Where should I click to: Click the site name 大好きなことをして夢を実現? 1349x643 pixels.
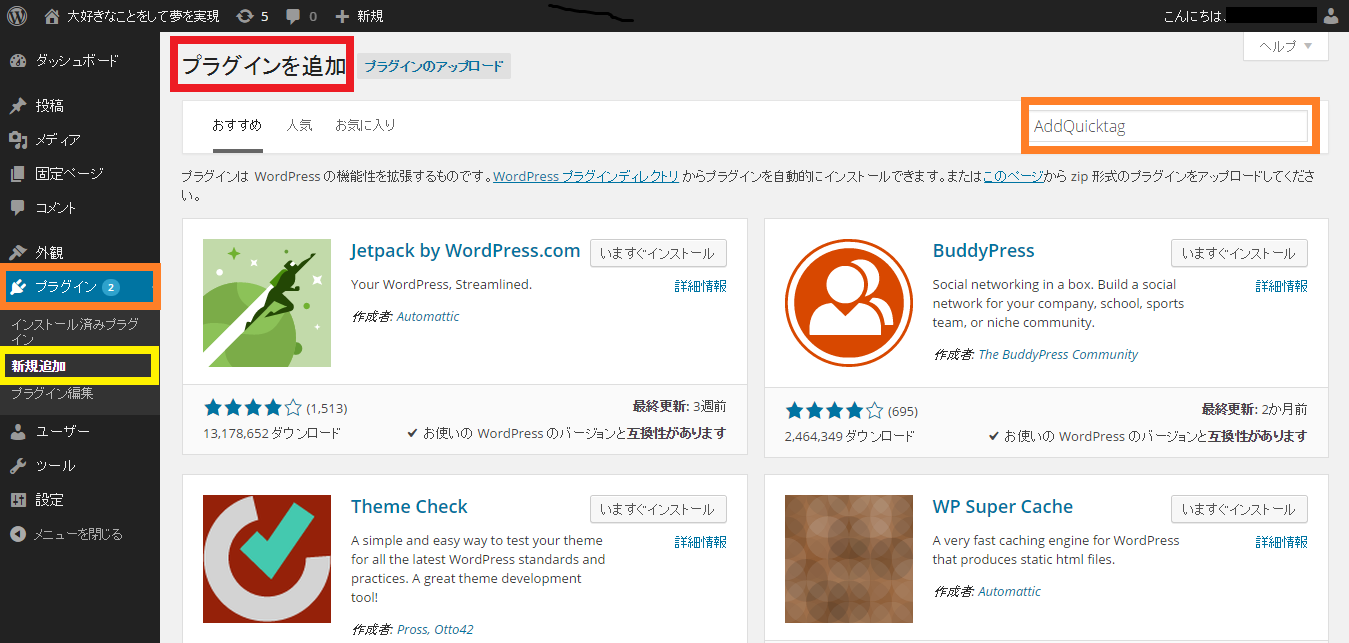click(x=143, y=16)
